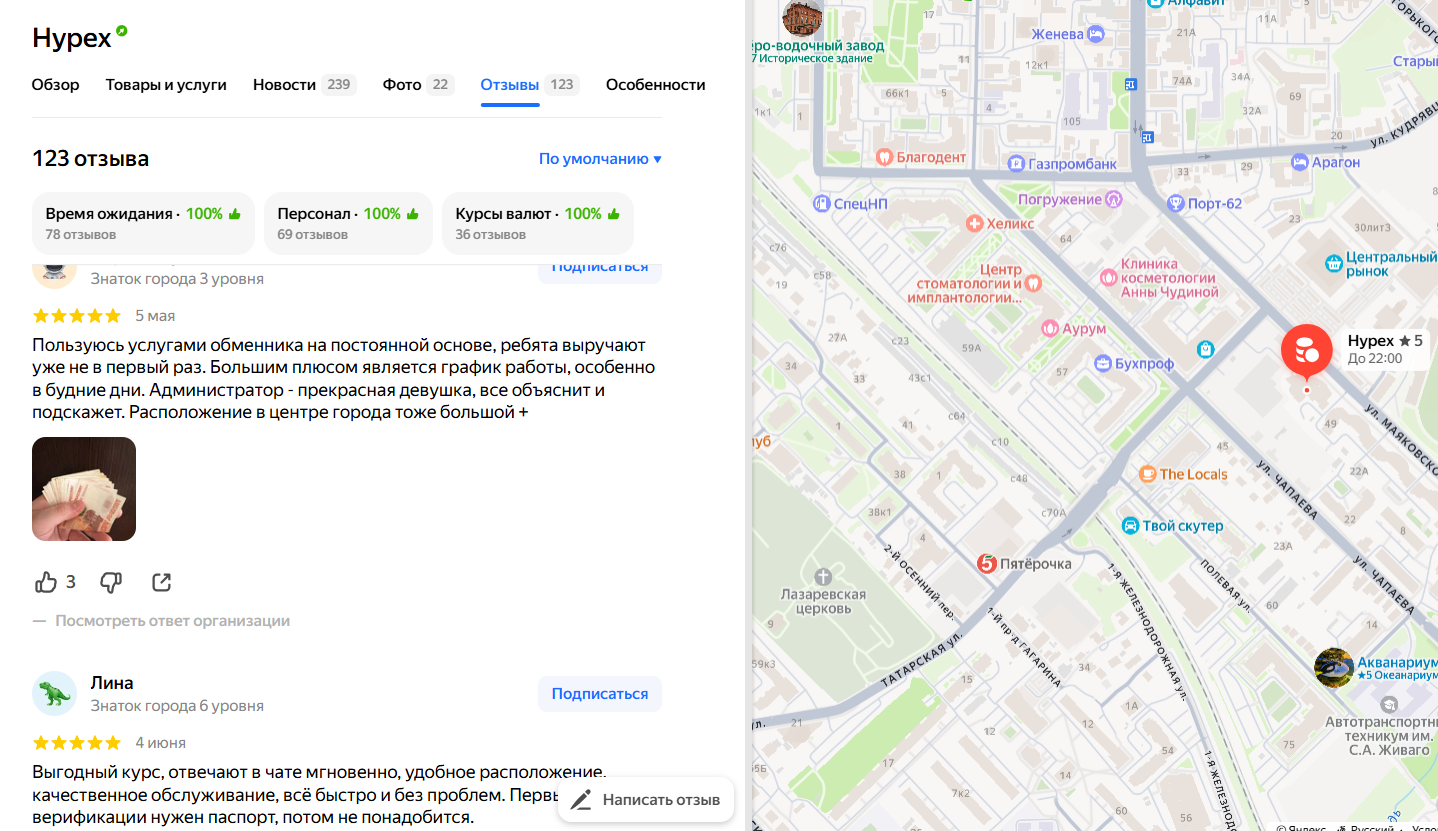Click the five-star rating beside 5 мая
Image resolution: width=1438 pixels, height=831 pixels.
(x=77, y=316)
